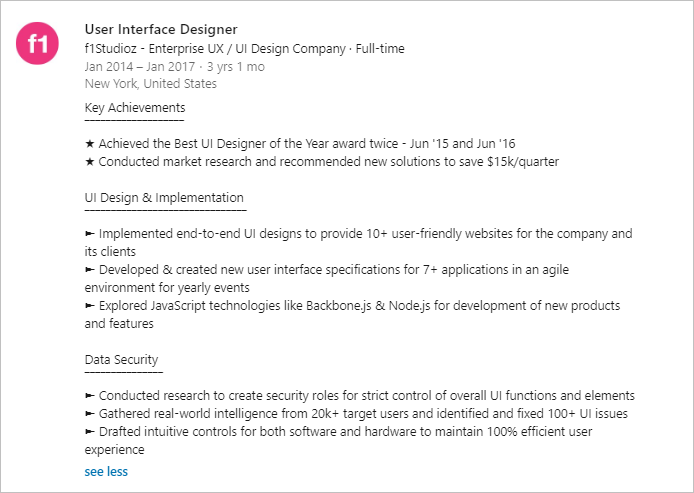Click the UI Design & Implementation heading
Screen dimensions: 694x493
164,198
